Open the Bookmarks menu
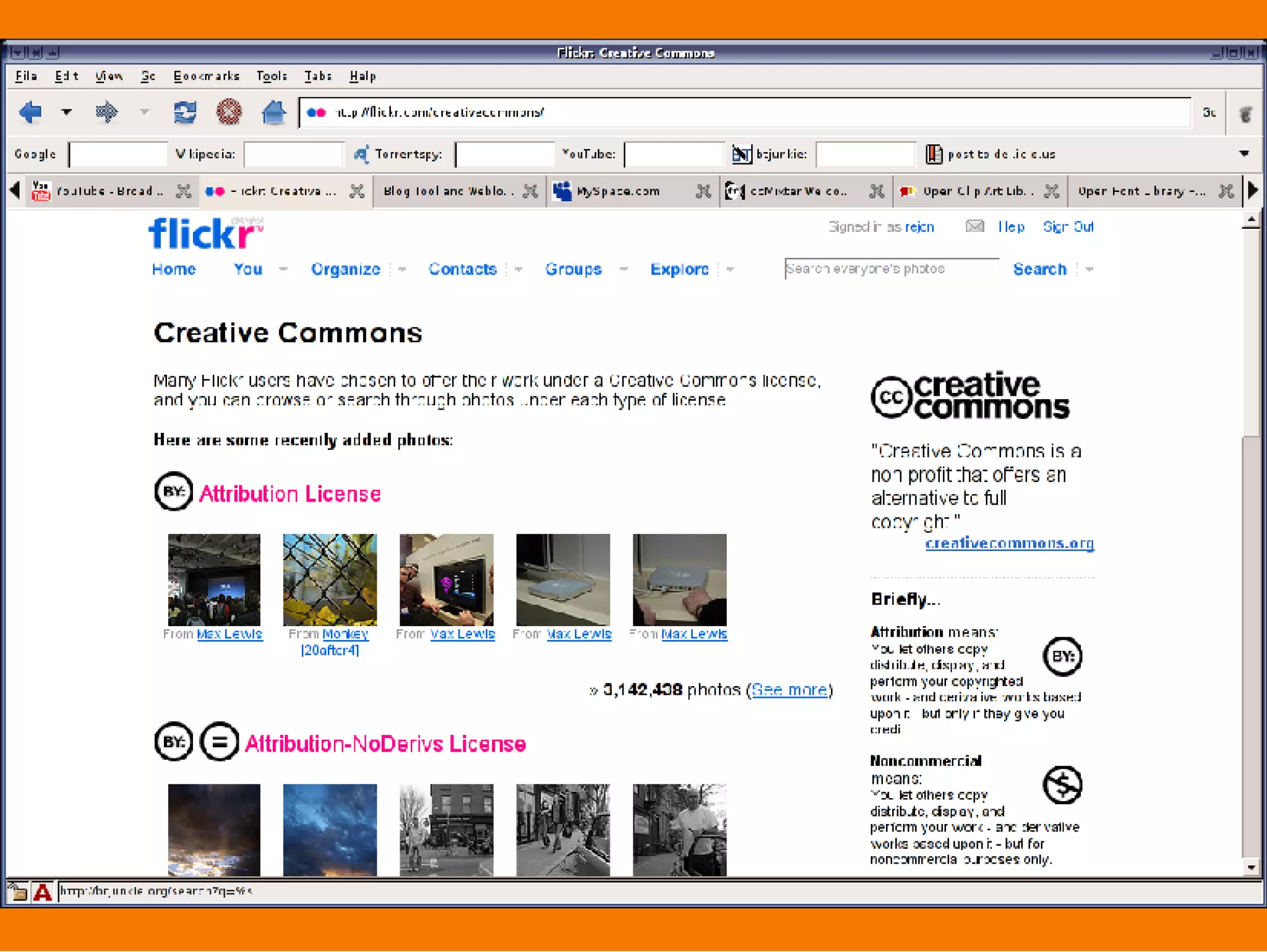This screenshot has height=952, width=1267. point(206,76)
